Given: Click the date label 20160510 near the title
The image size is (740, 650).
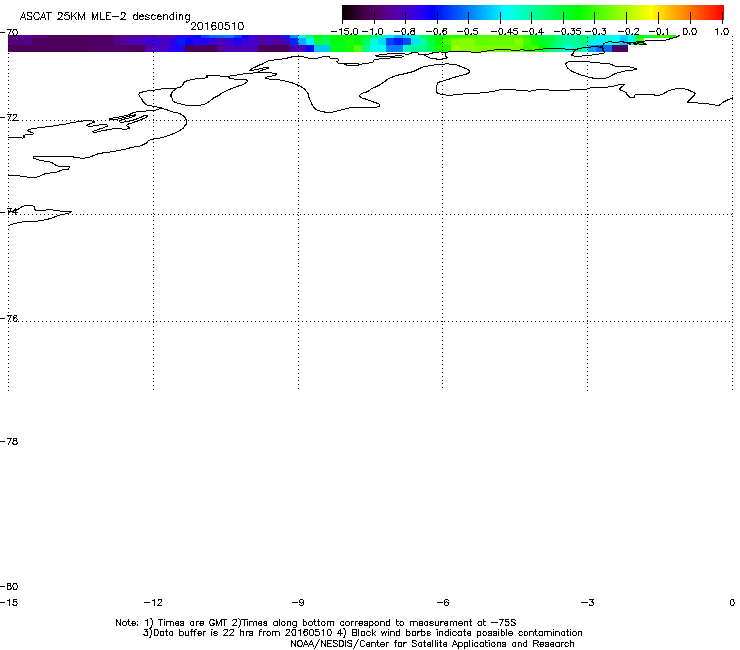Looking at the screenshot, I should (217, 26).
